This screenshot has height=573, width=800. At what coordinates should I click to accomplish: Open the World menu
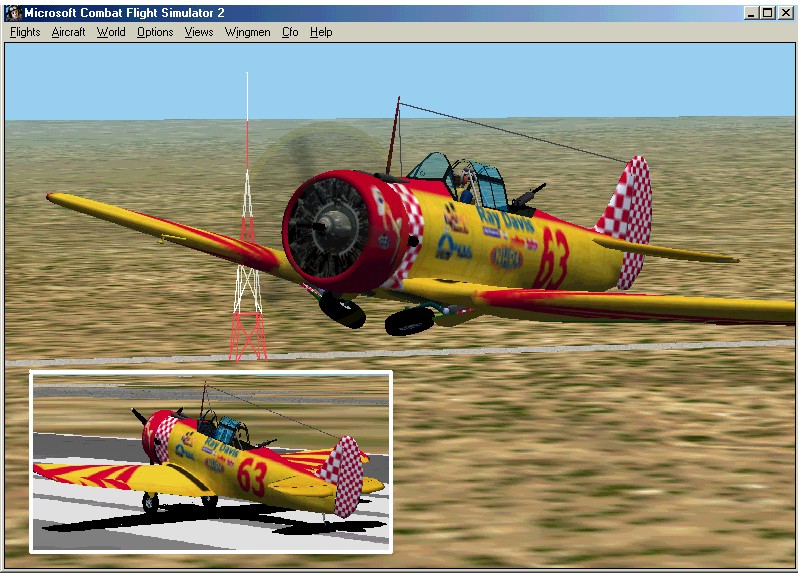(111, 32)
